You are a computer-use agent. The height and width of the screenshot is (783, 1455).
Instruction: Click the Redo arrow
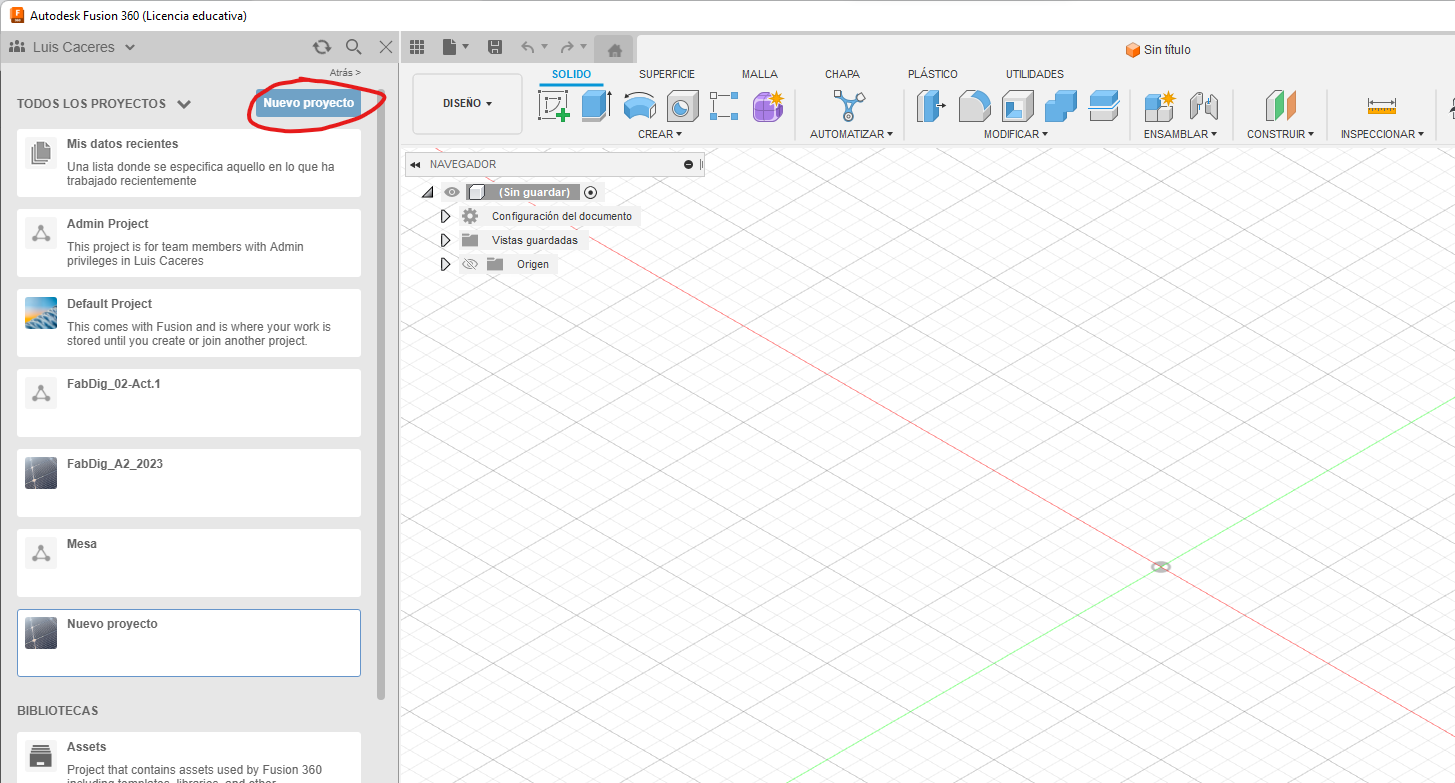(x=567, y=47)
